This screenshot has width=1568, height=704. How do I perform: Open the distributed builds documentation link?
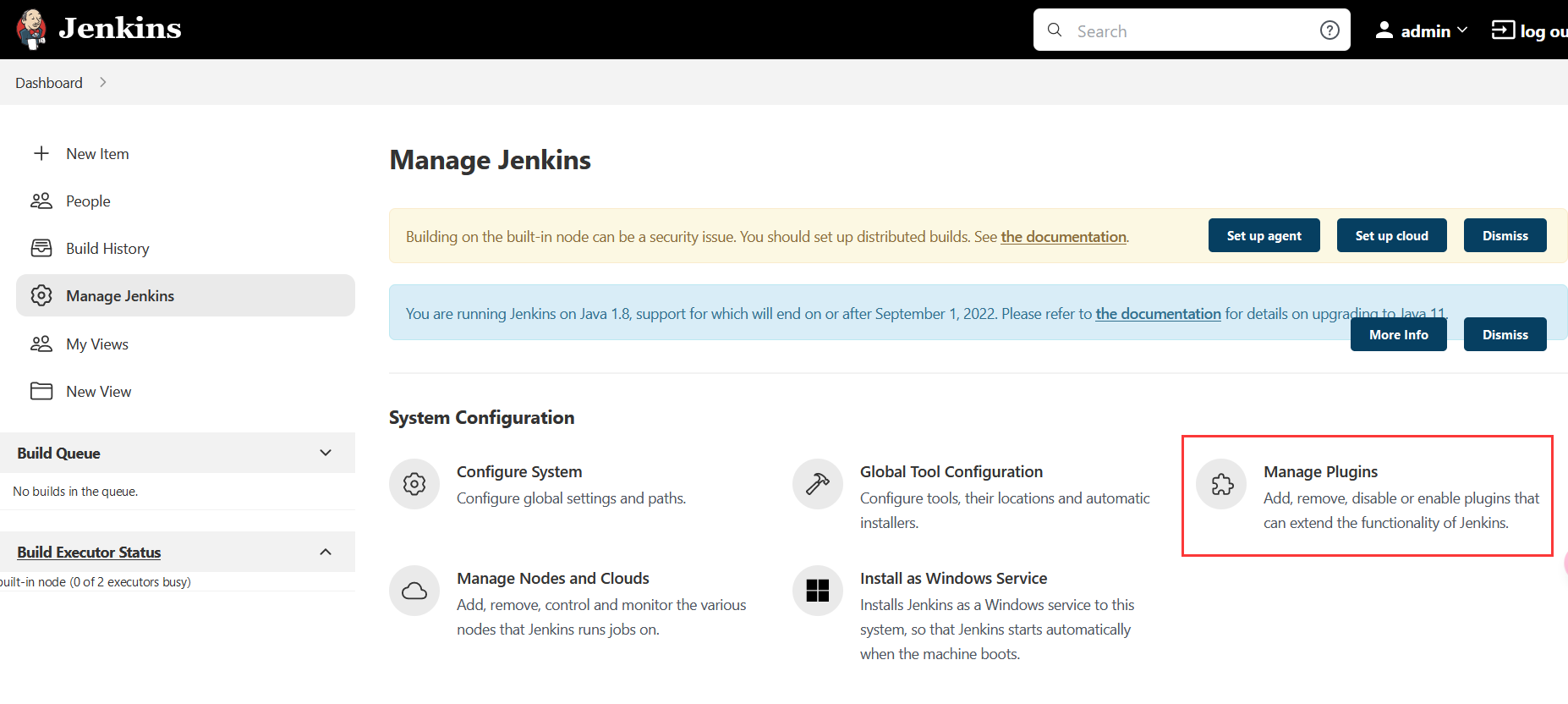tap(1063, 237)
